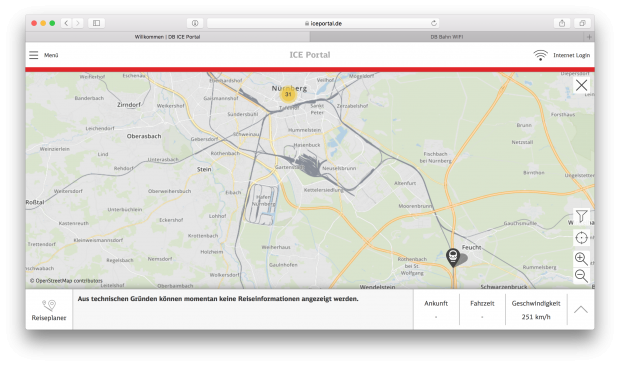This screenshot has width=620, height=366.
Task: Open the Reiseplaner route icon
Action: (49, 305)
